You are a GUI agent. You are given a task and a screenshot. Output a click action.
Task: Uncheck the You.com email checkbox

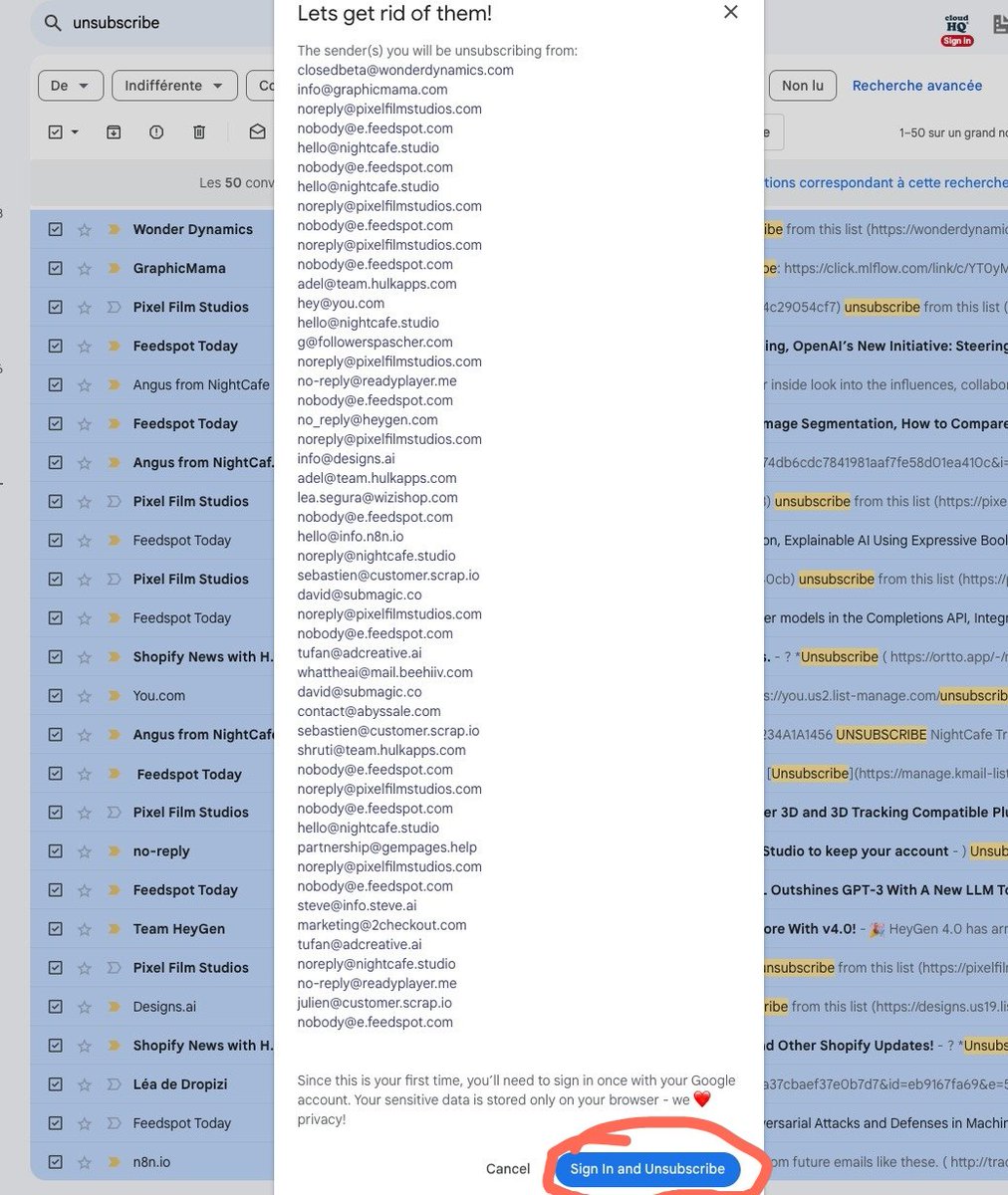(x=56, y=695)
